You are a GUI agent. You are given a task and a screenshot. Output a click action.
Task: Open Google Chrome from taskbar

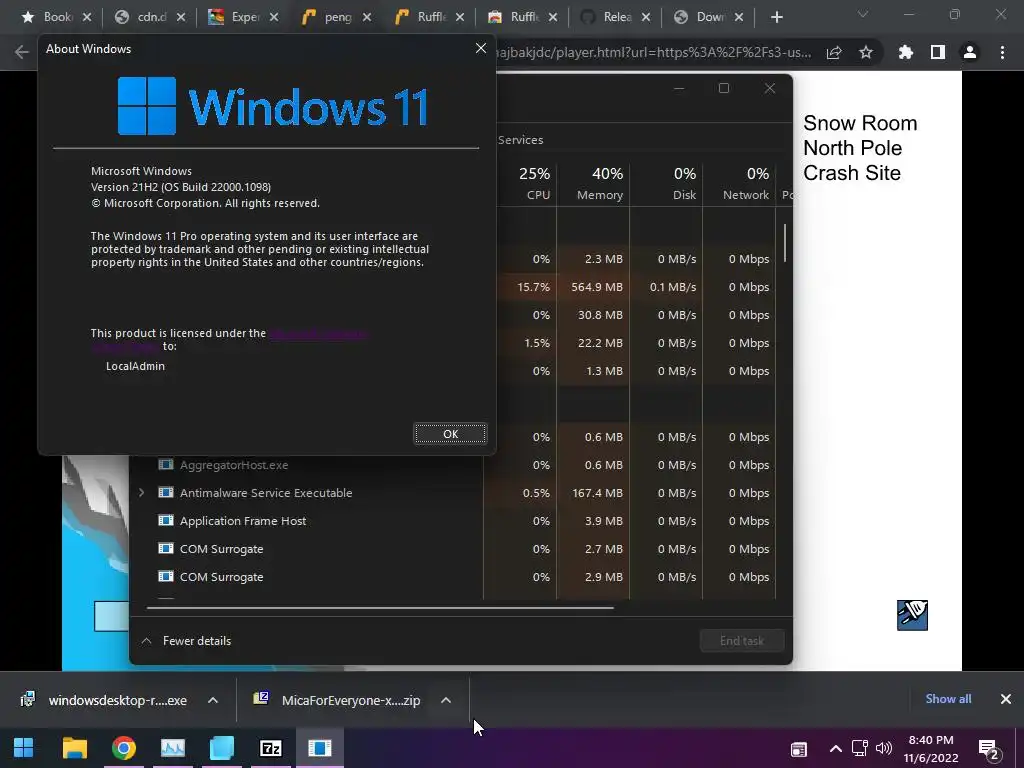click(x=123, y=748)
